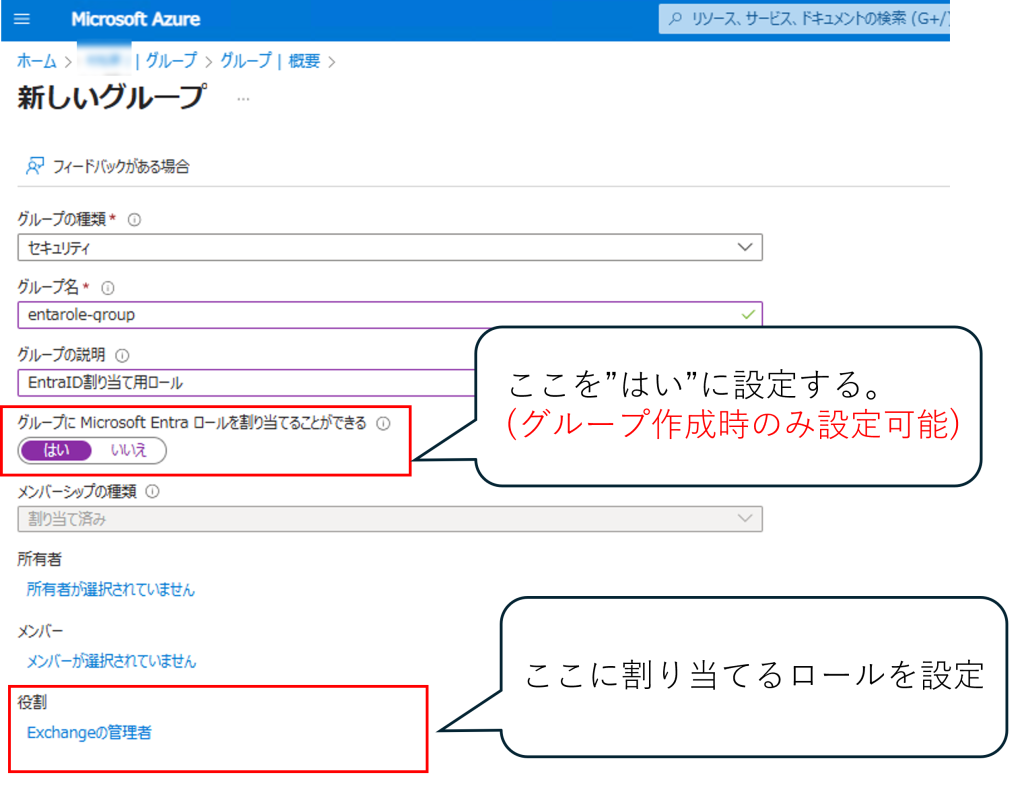The image size is (1024, 792).
Task: Click the メンバー section label
Action: click(x=40, y=631)
